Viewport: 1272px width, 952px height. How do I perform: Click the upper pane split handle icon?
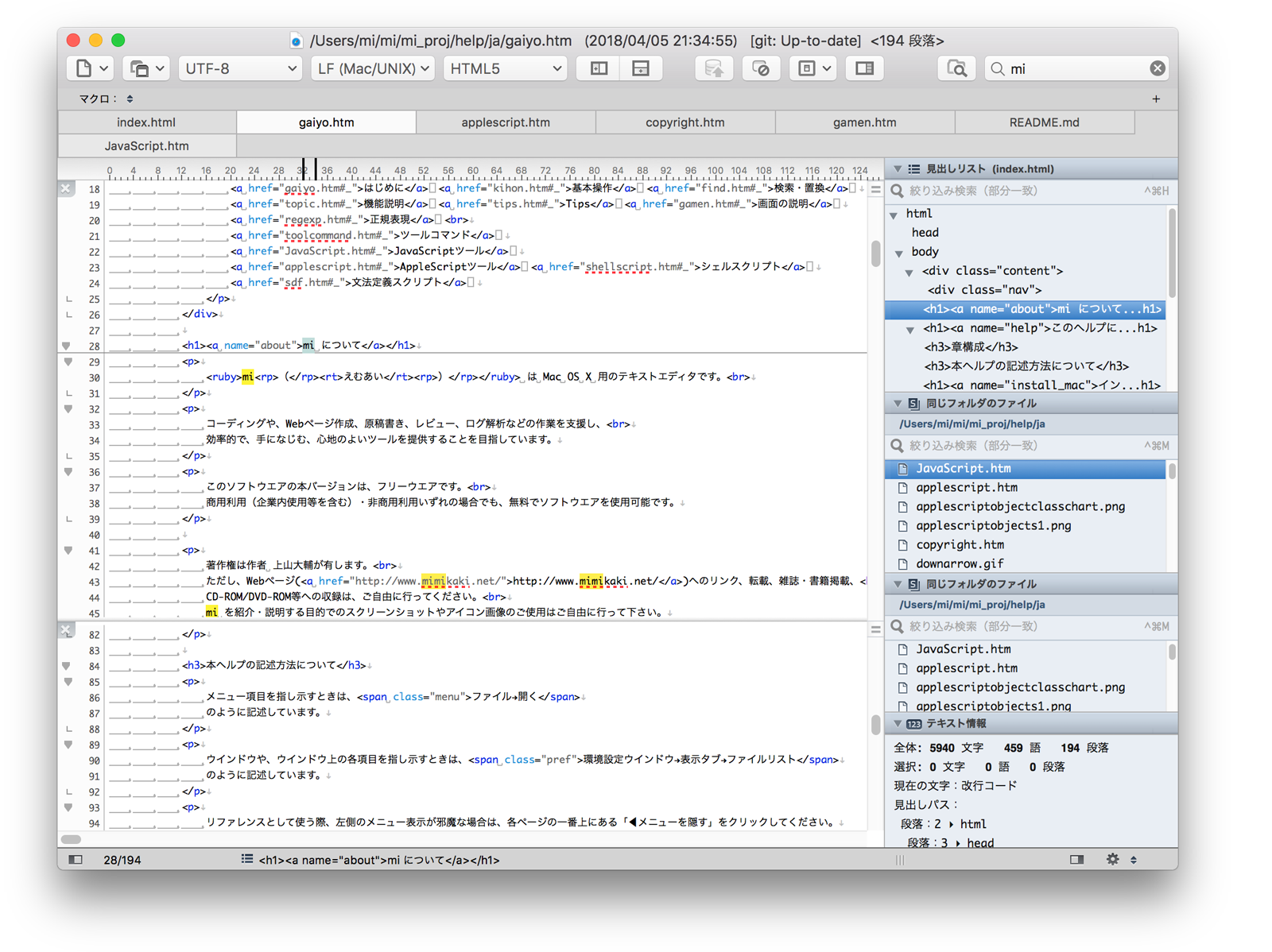click(x=875, y=189)
